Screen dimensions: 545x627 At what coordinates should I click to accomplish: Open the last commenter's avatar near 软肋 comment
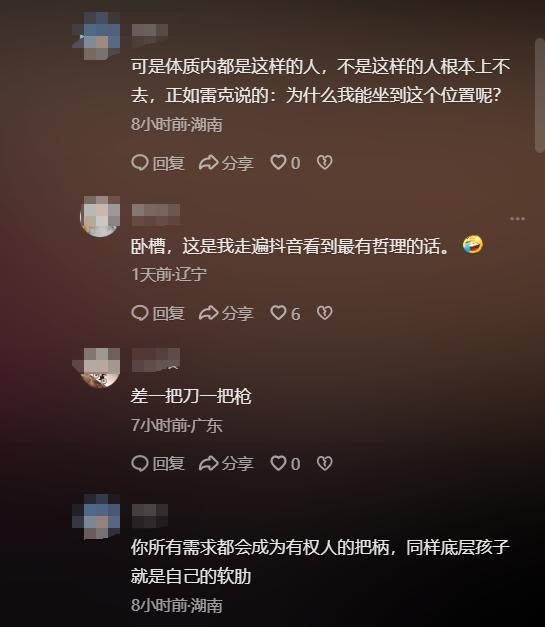[96, 517]
